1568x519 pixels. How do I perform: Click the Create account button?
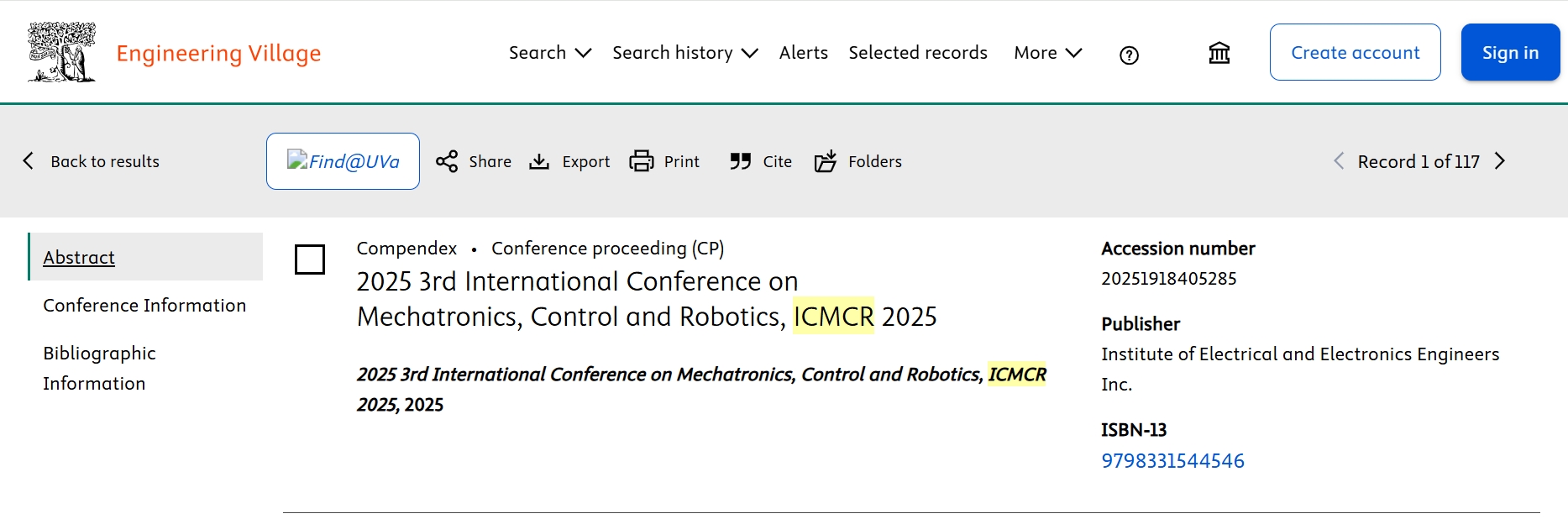pos(1356,52)
